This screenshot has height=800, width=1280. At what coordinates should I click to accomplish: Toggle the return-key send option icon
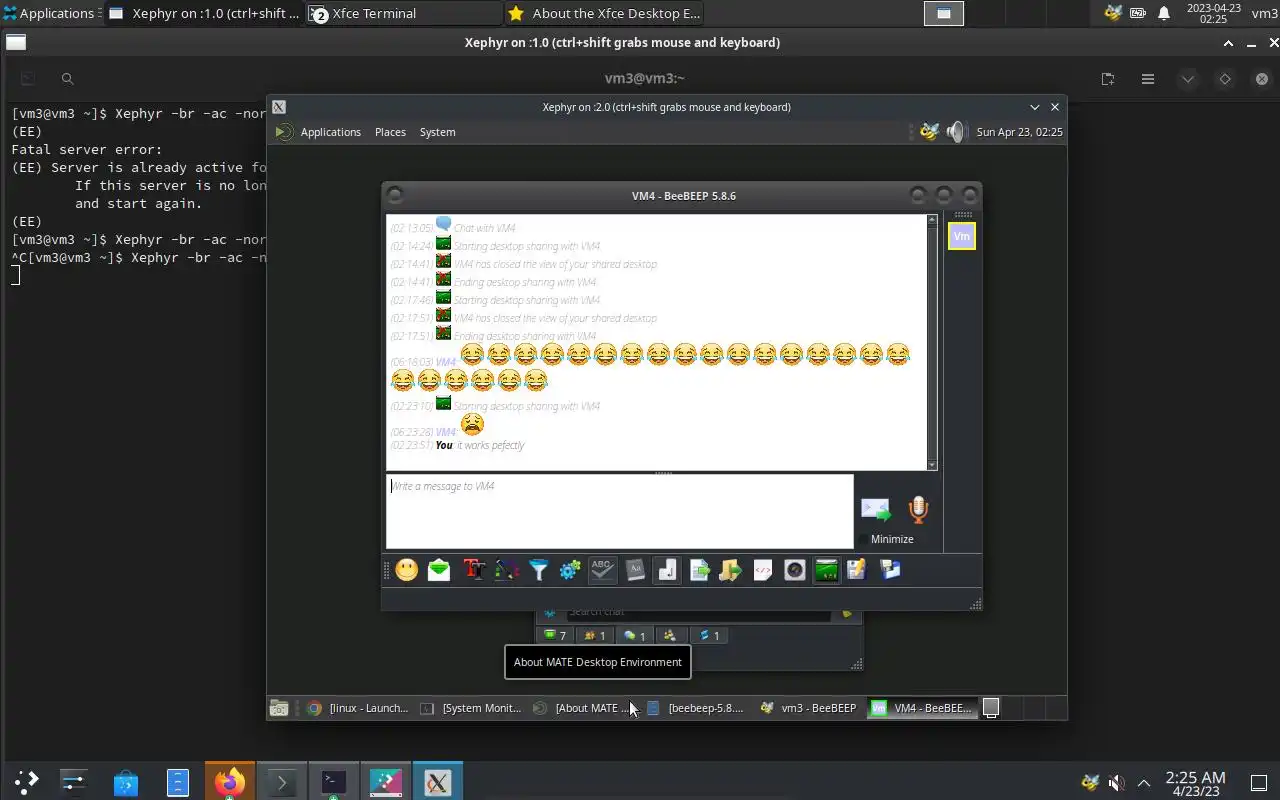pyautogui.click(x=667, y=570)
